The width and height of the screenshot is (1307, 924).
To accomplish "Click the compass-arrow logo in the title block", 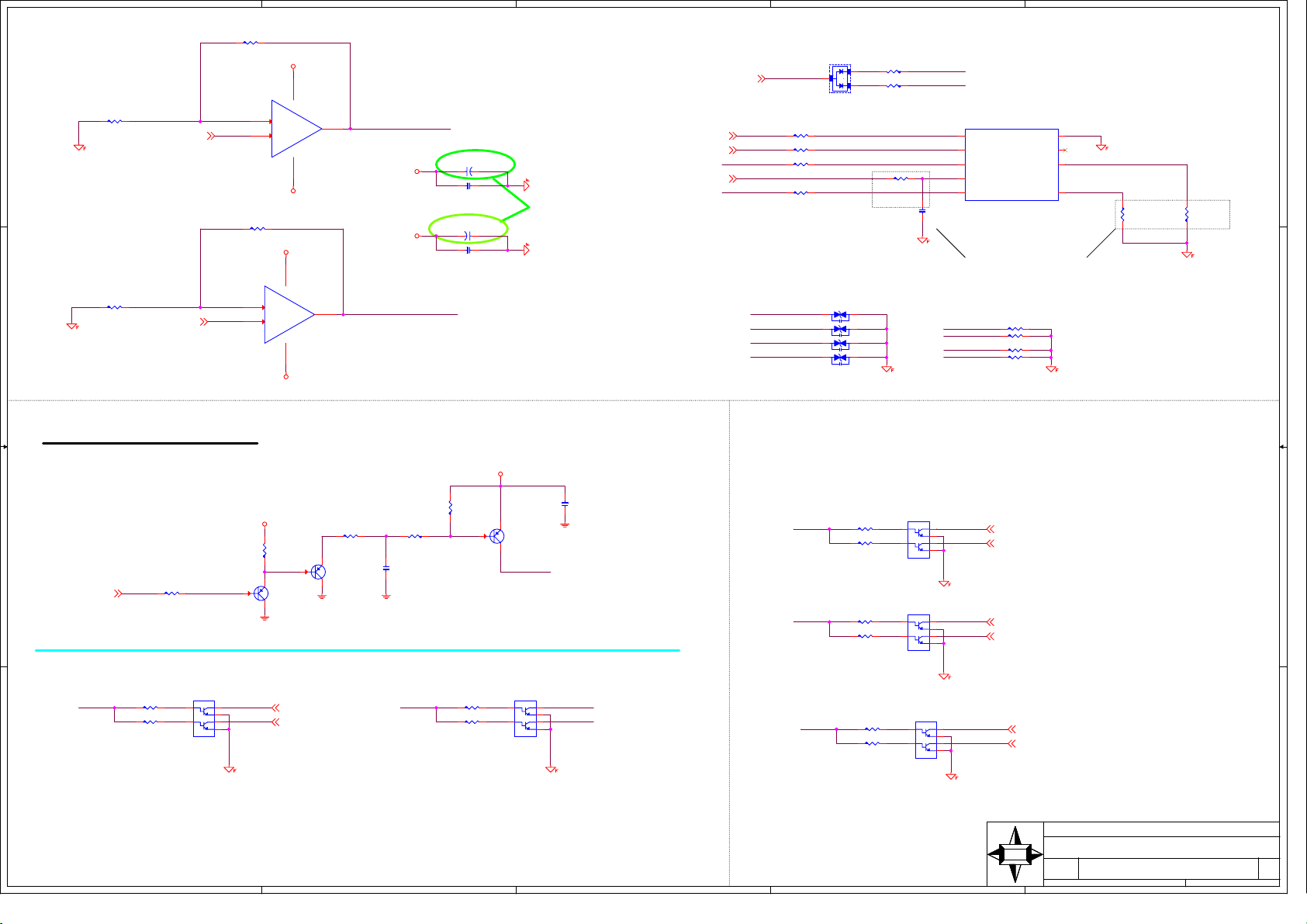I will click(x=1015, y=854).
